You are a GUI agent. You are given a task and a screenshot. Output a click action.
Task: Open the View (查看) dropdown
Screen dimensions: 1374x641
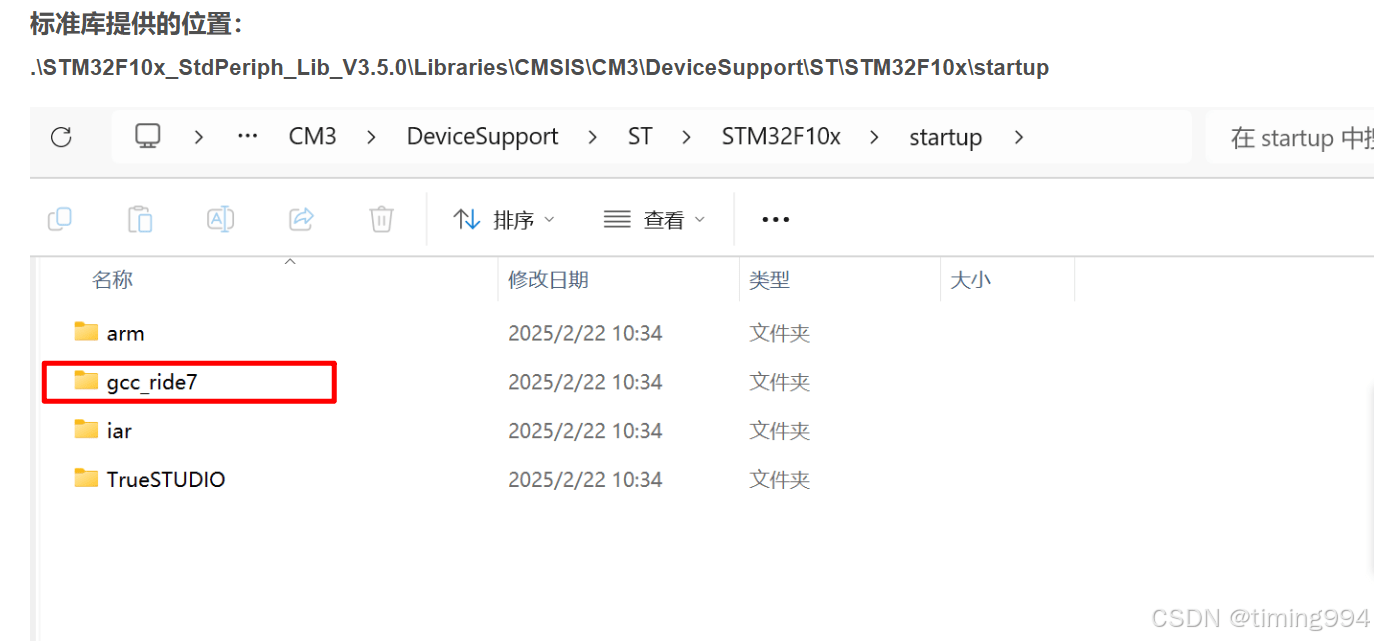click(655, 220)
